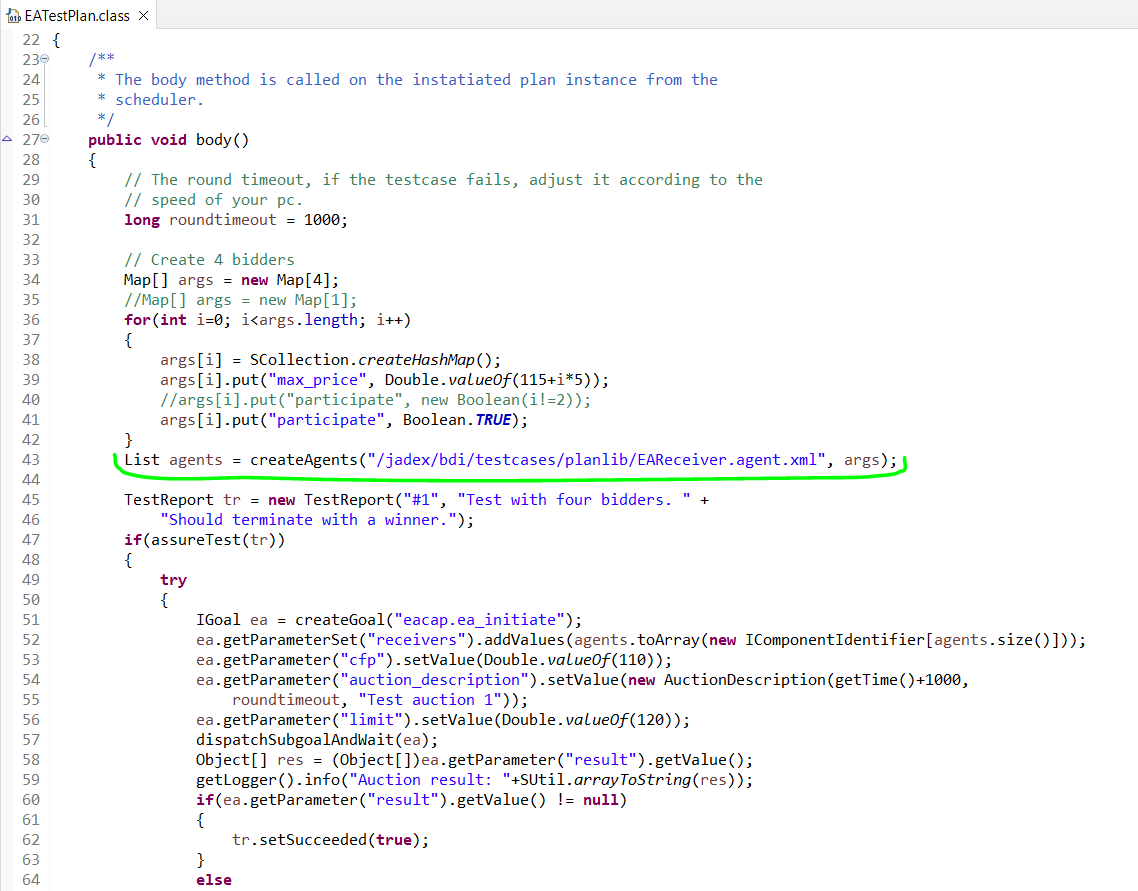
Task: Click line number 31 in the gutter
Action: [x=31, y=219]
